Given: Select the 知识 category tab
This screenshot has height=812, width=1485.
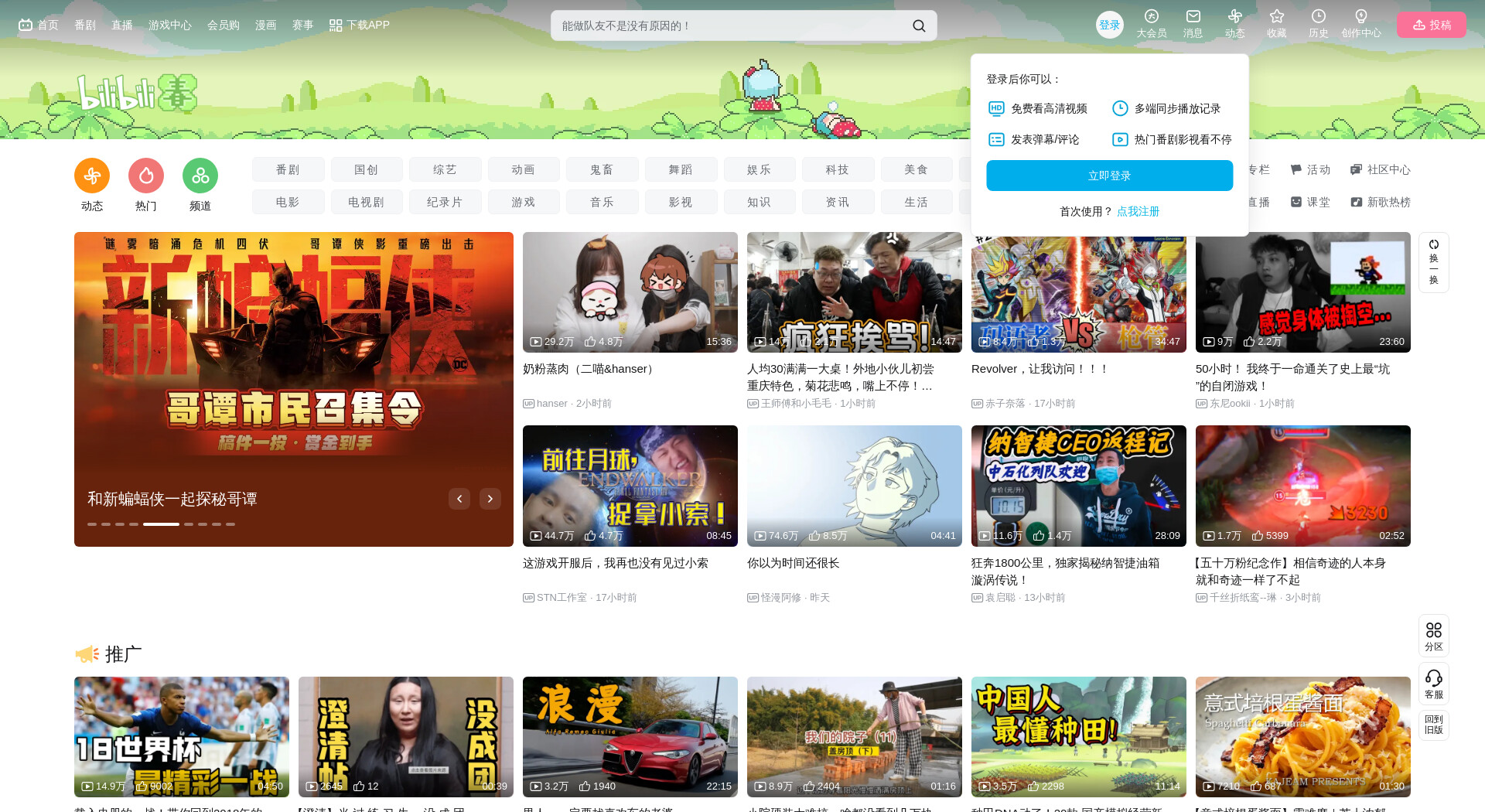Looking at the screenshot, I should click(x=760, y=202).
